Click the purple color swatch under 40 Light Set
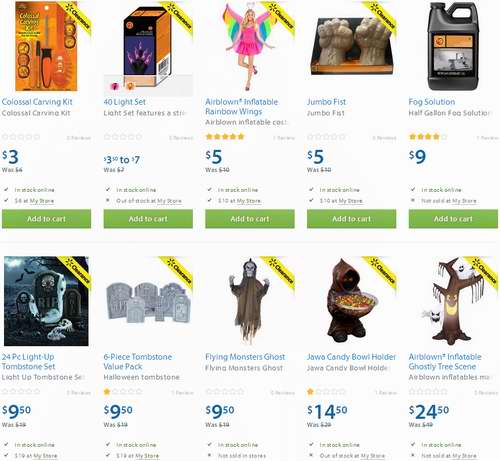The width and height of the screenshot is (500, 461). [x=115, y=86]
